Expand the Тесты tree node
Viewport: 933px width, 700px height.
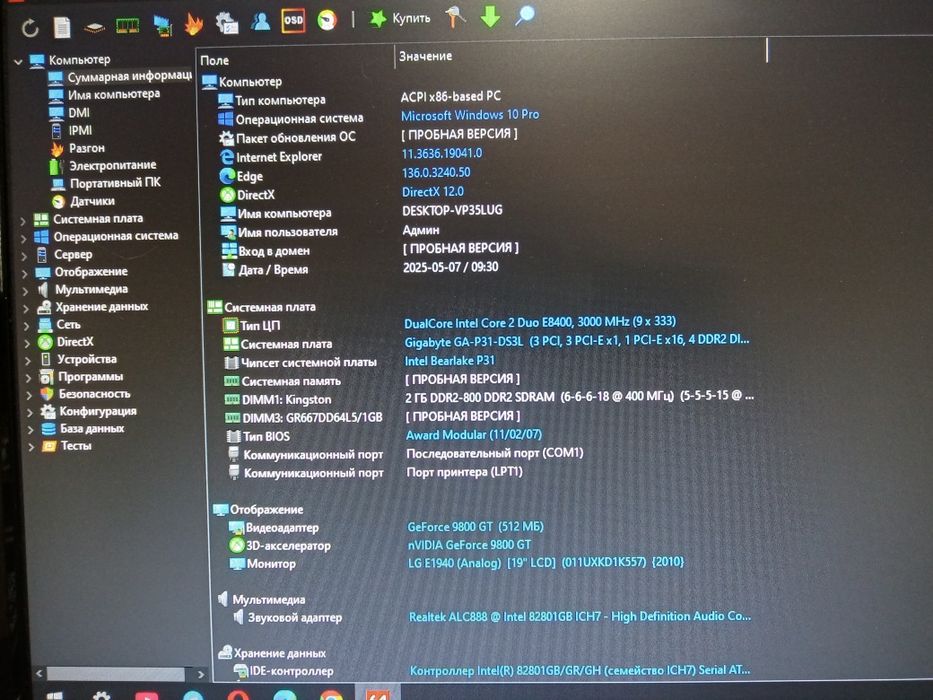pyautogui.click(x=31, y=446)
